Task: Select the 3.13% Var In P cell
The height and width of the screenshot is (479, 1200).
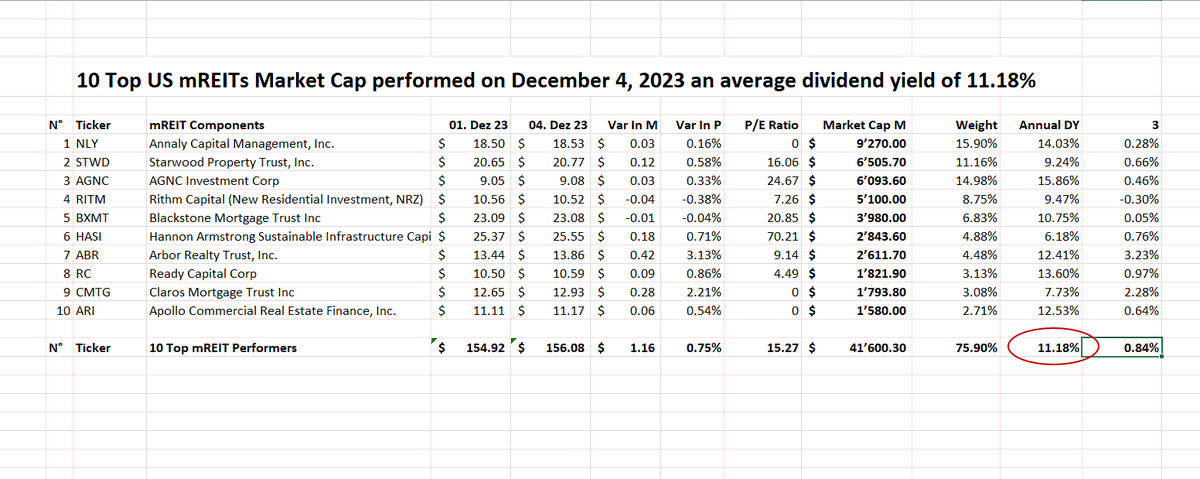Action: pos(706,255)
